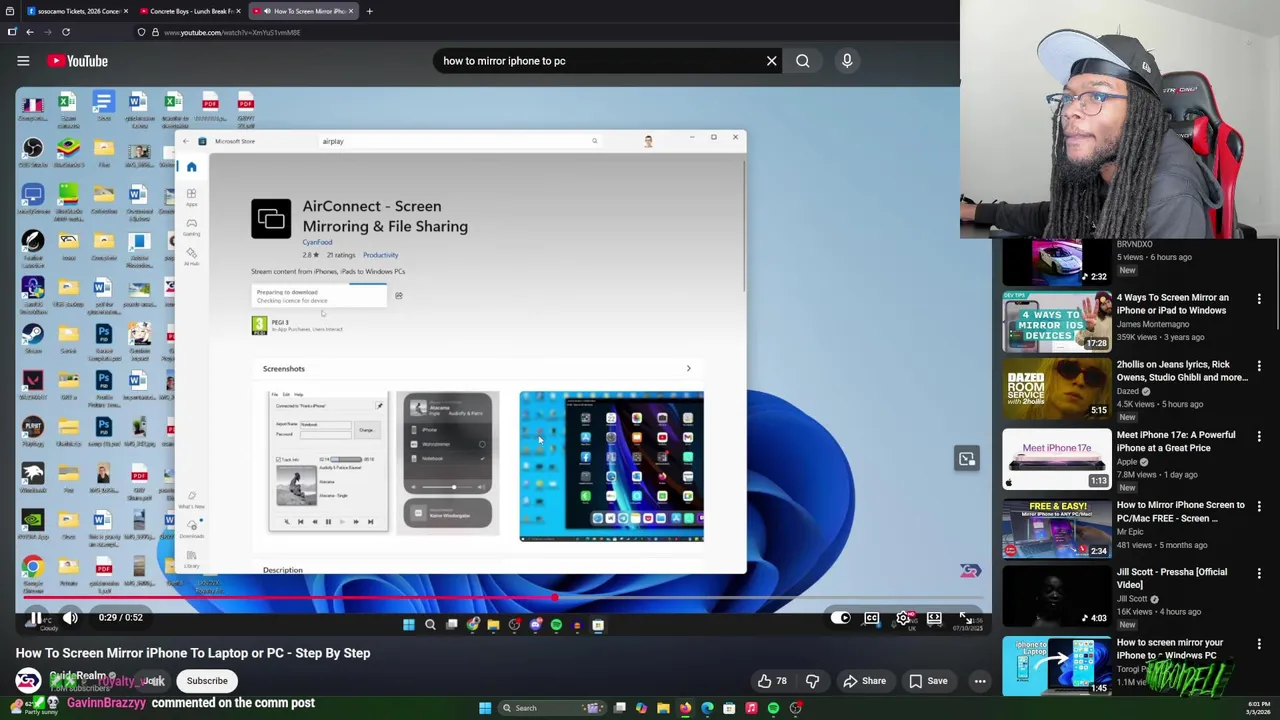Screen dimensions: 1280x720
Task: Enter fullscreen on the video player
Action: tap(965, 618)
